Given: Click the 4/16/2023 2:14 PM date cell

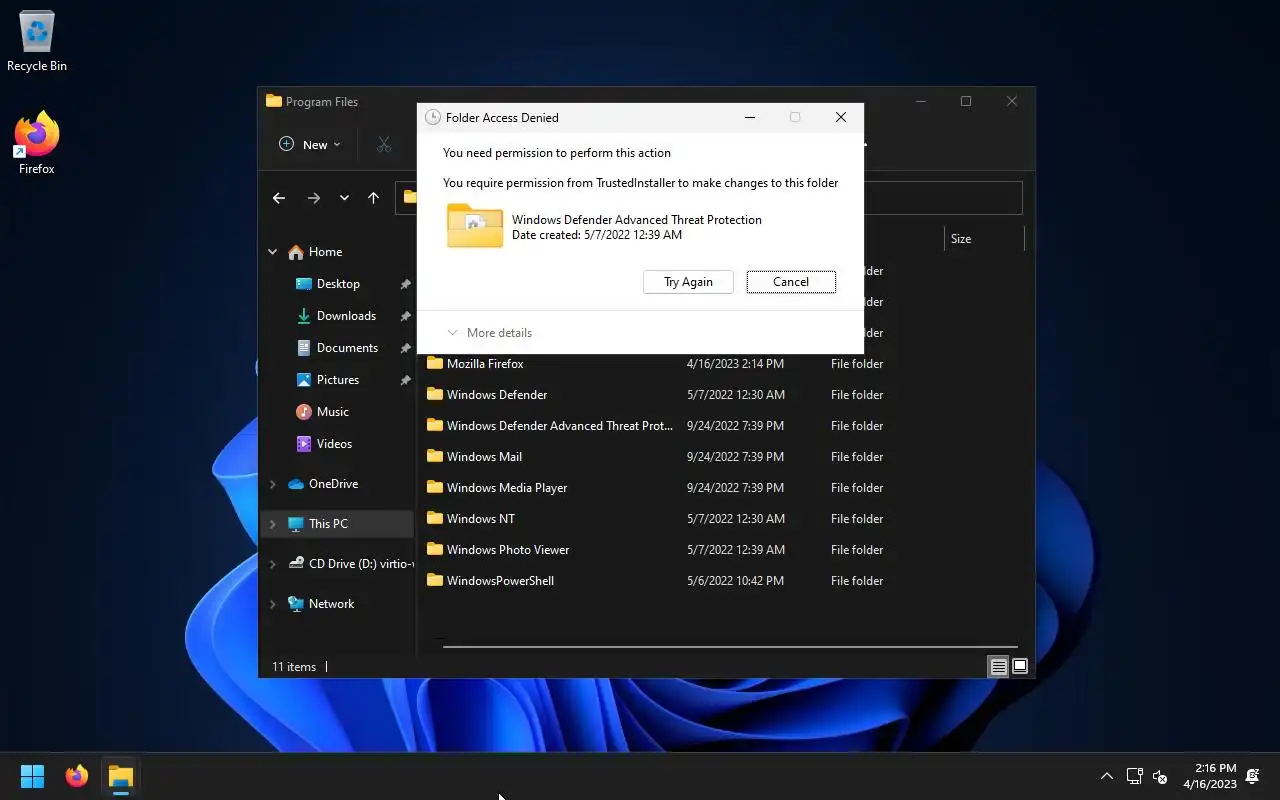Looking at the screenshot, I should [735, 364].
